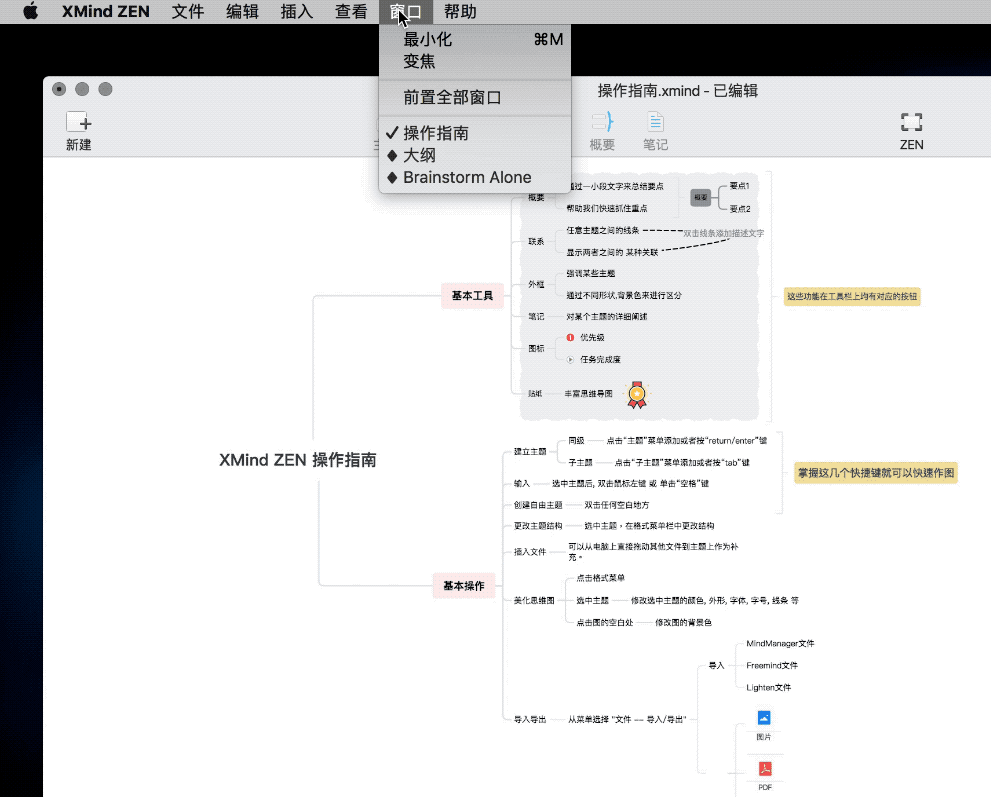Image resolution: width=991 pixels, height=797 pixels.
Task: Open the 查看 menu
Action: (351, 11)
